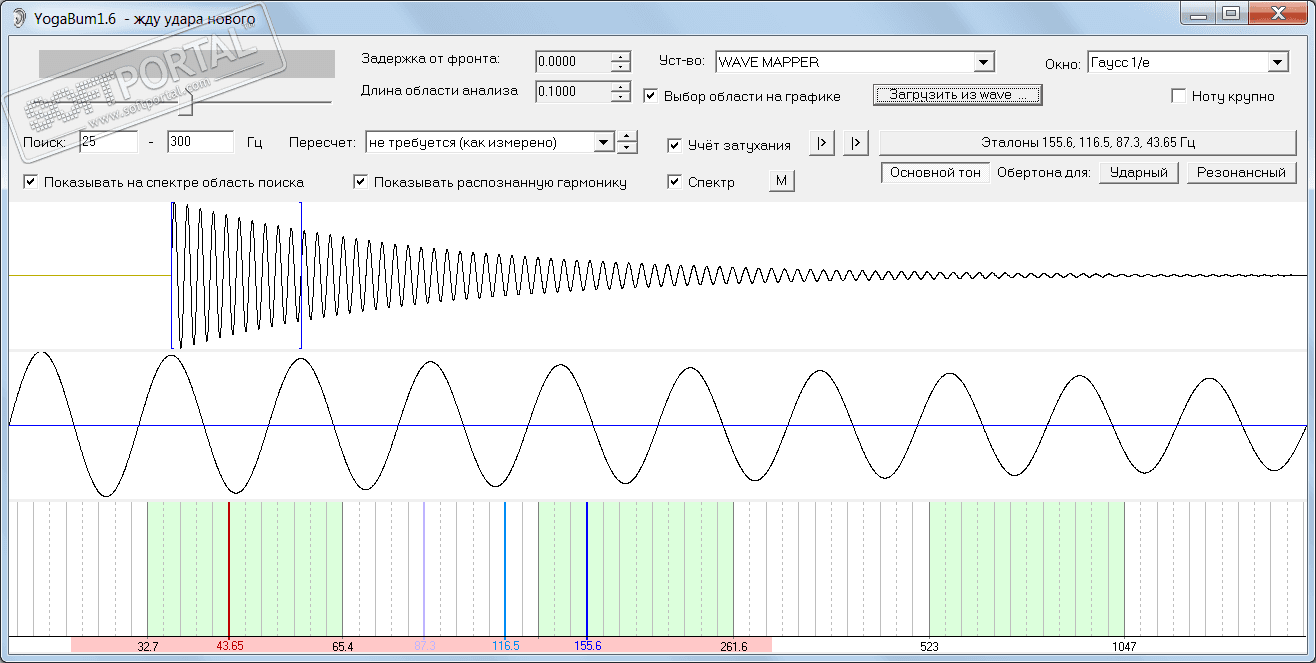Maximize the YogaBum window
The image size is (1316, 663).
tap(1230, 13)
